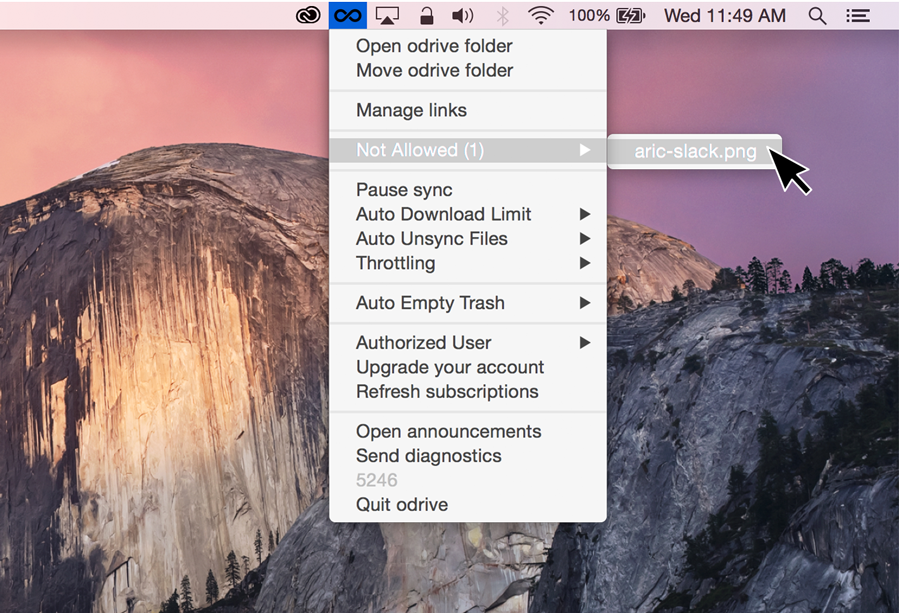Click the battery charging icon

tap(631, 15)
